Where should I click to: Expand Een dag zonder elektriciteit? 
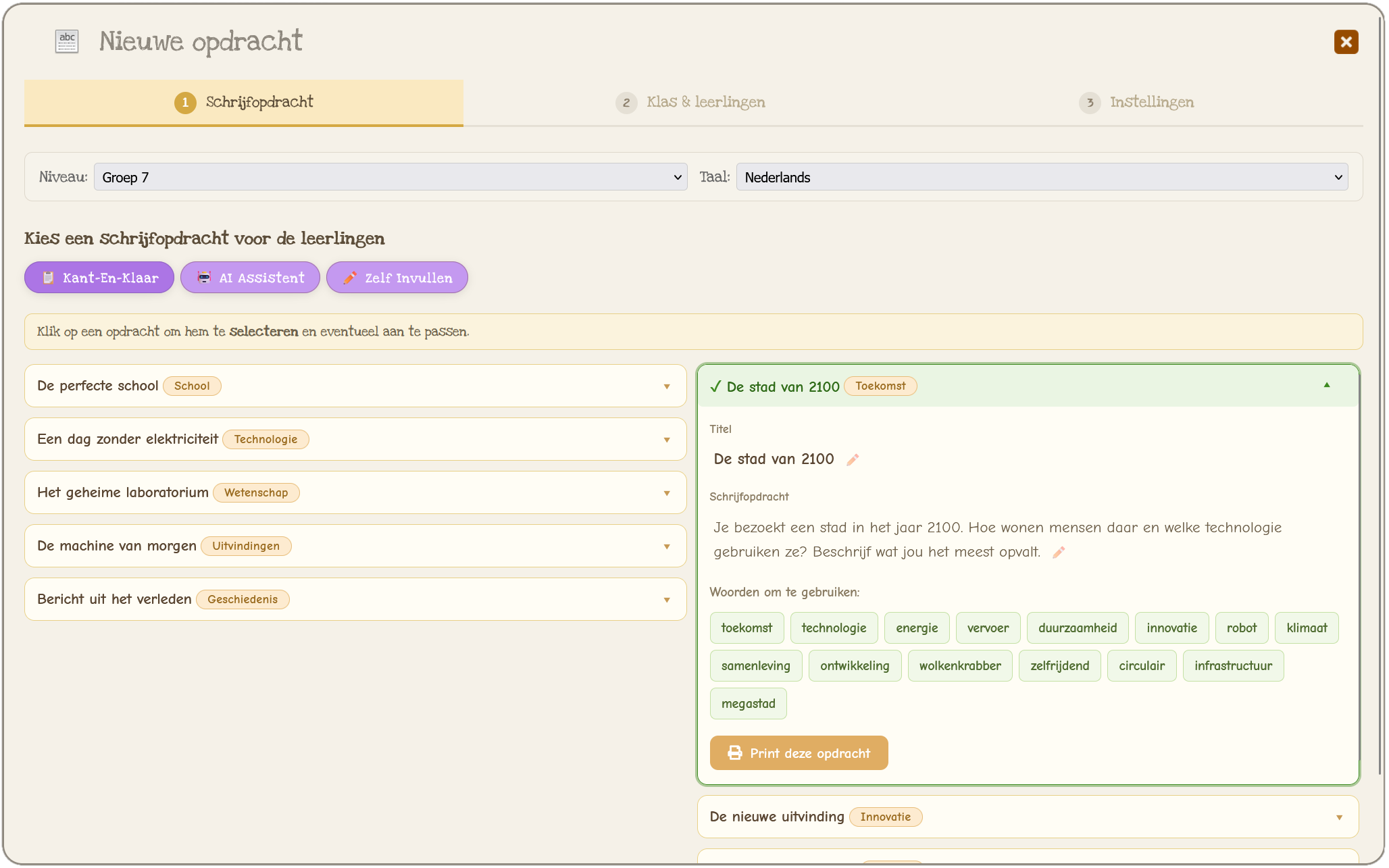355,439
